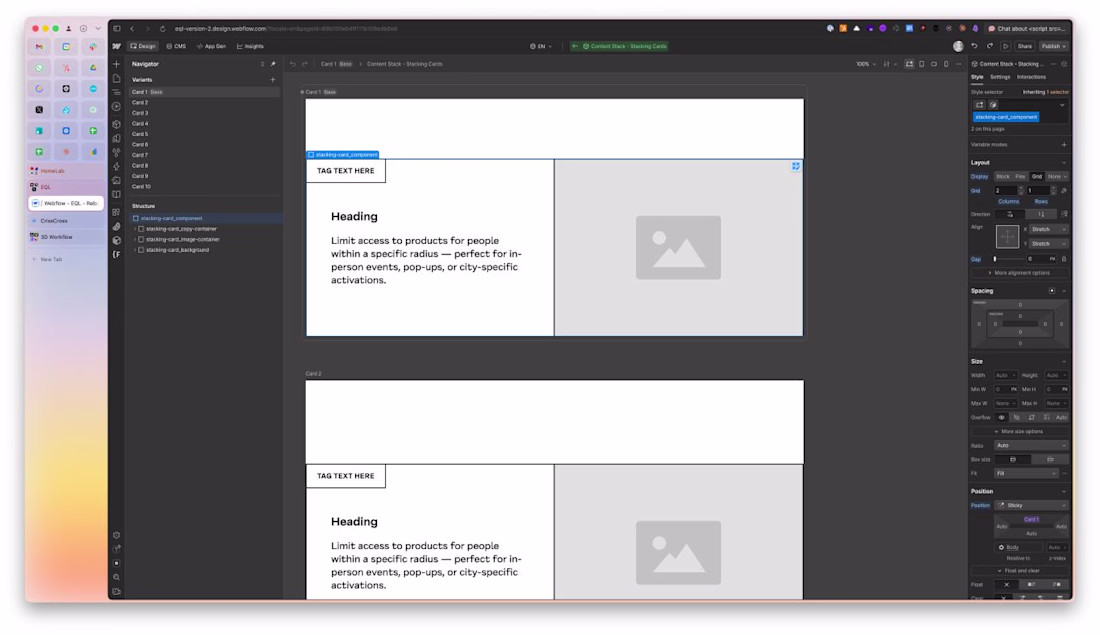Click the redo arrow in canvas bar

(x=305, y=64)
